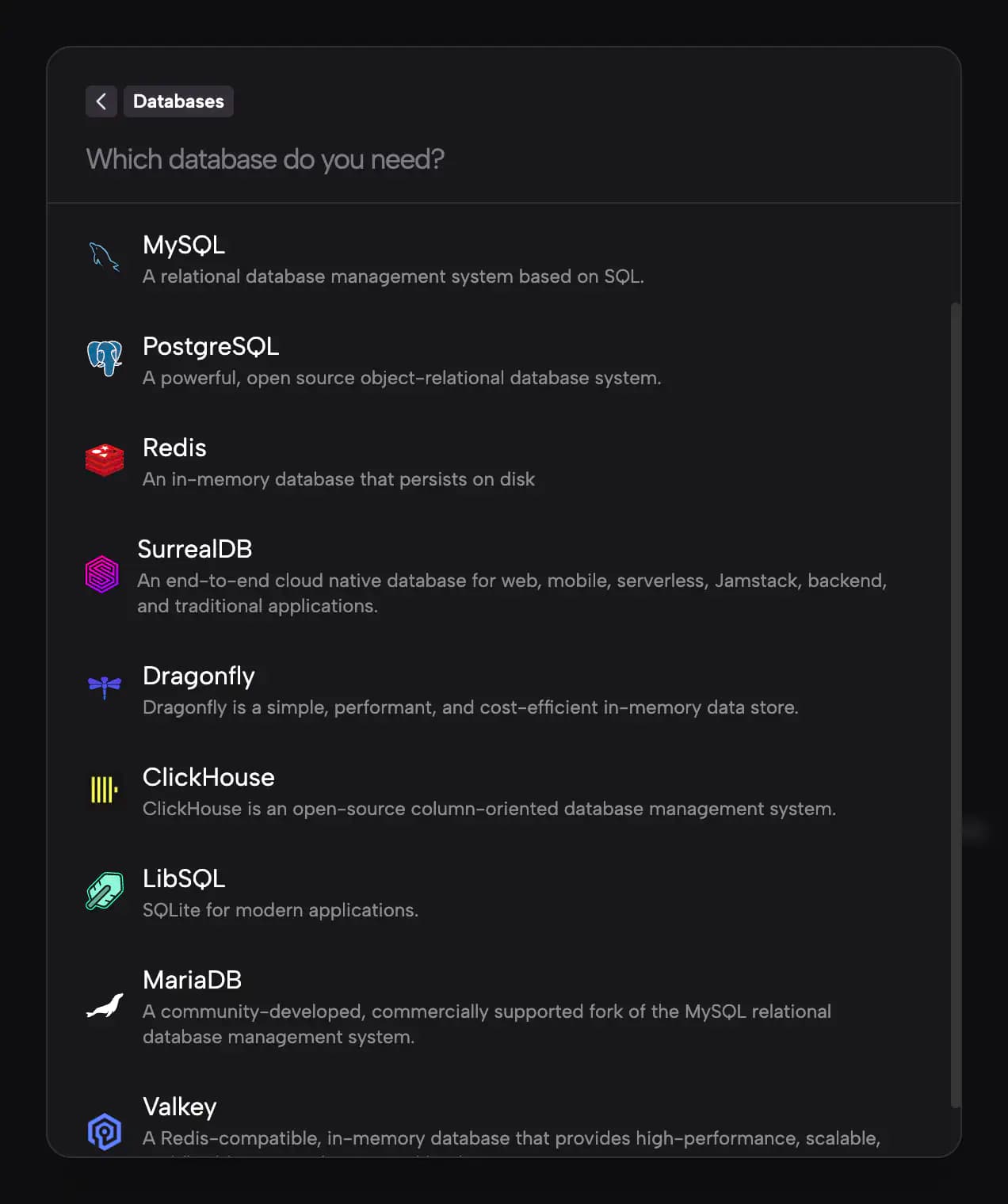Click the blue Dragonfly icon
Screen dimensions: 1008x1204
[105, 686]
